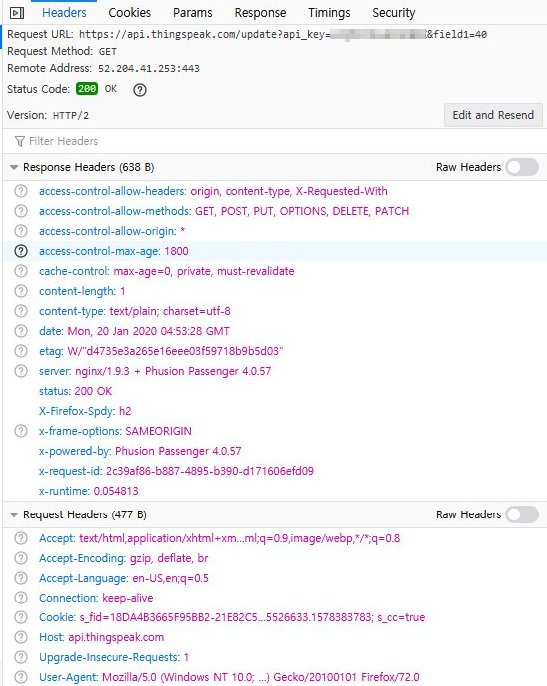547x686 pixels.
Task: Open help for the User-Agent header
Action: 21,677
